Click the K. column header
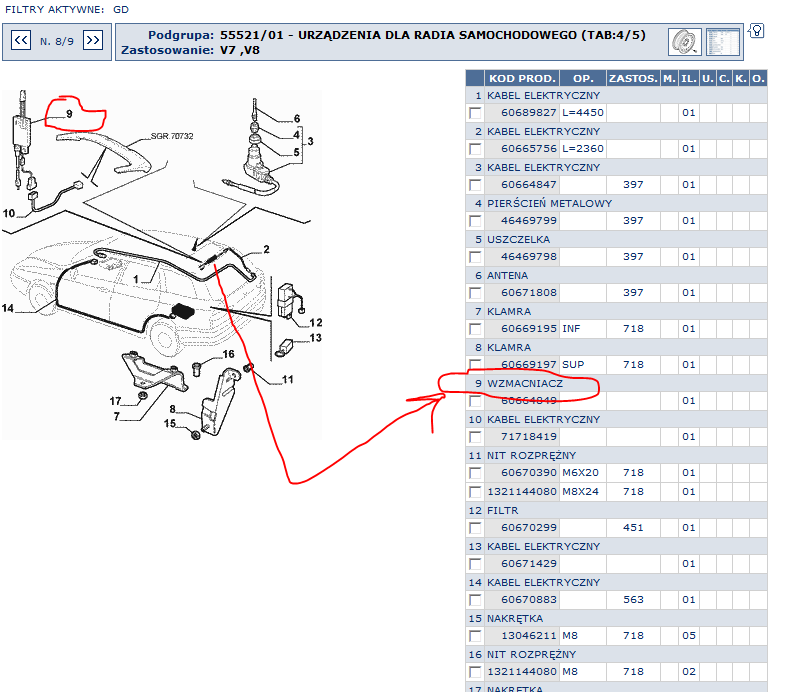This screenshot has width=797, height=692. pos(741,78)
